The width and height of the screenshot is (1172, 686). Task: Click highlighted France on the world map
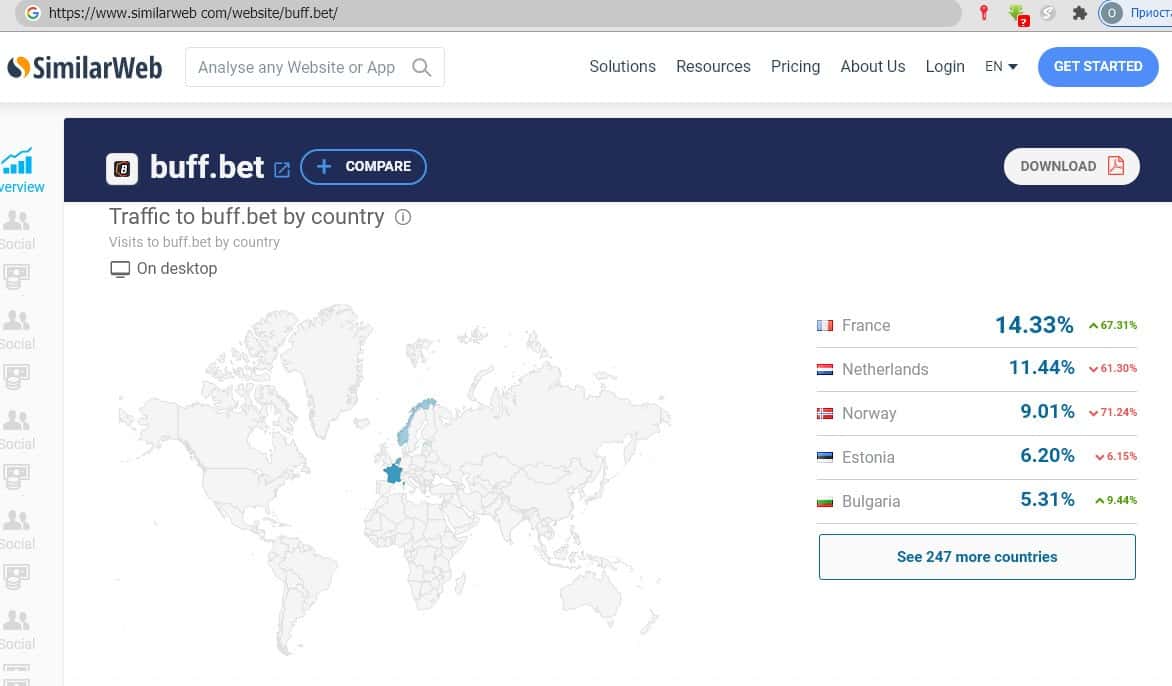tap(393, 472)
